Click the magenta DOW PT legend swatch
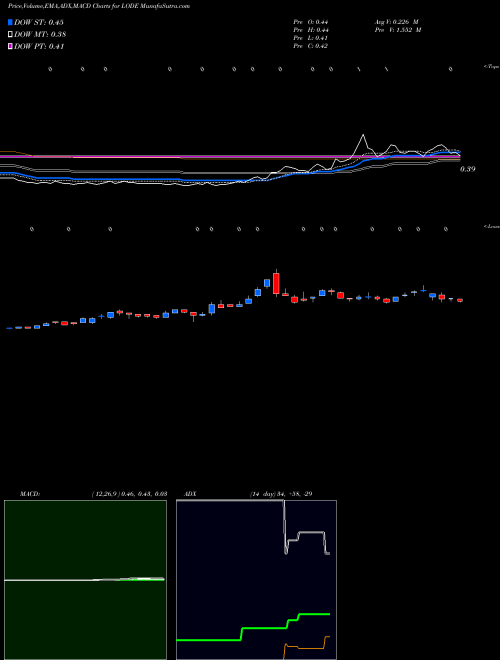Viewport: 500px width, 660px height. [x=11, y=47]
